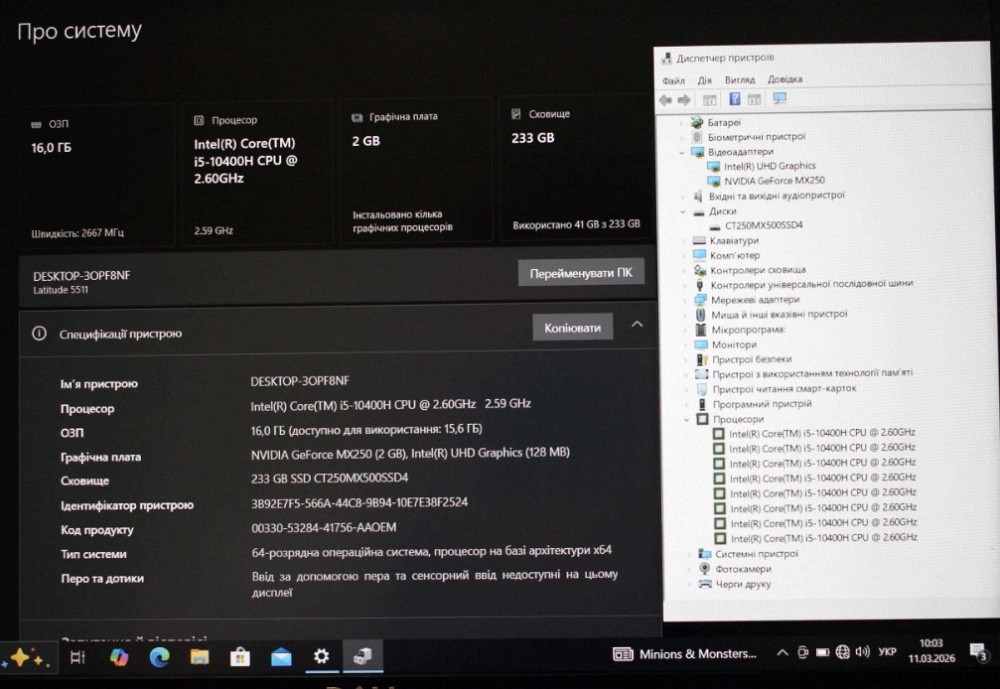Open Settings via the taskbar gear icon

pyautogui.click(x=320, y=656)
